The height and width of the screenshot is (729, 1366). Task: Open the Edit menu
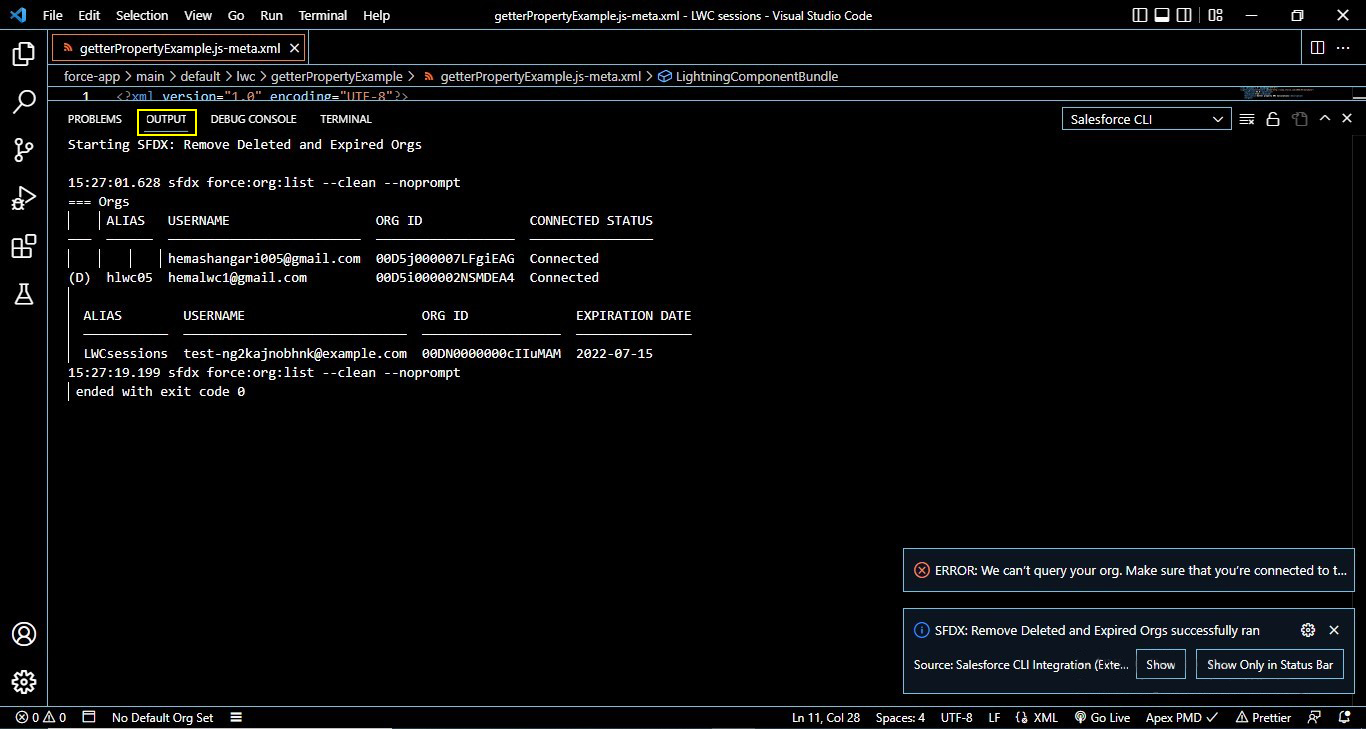click(89, 16)
